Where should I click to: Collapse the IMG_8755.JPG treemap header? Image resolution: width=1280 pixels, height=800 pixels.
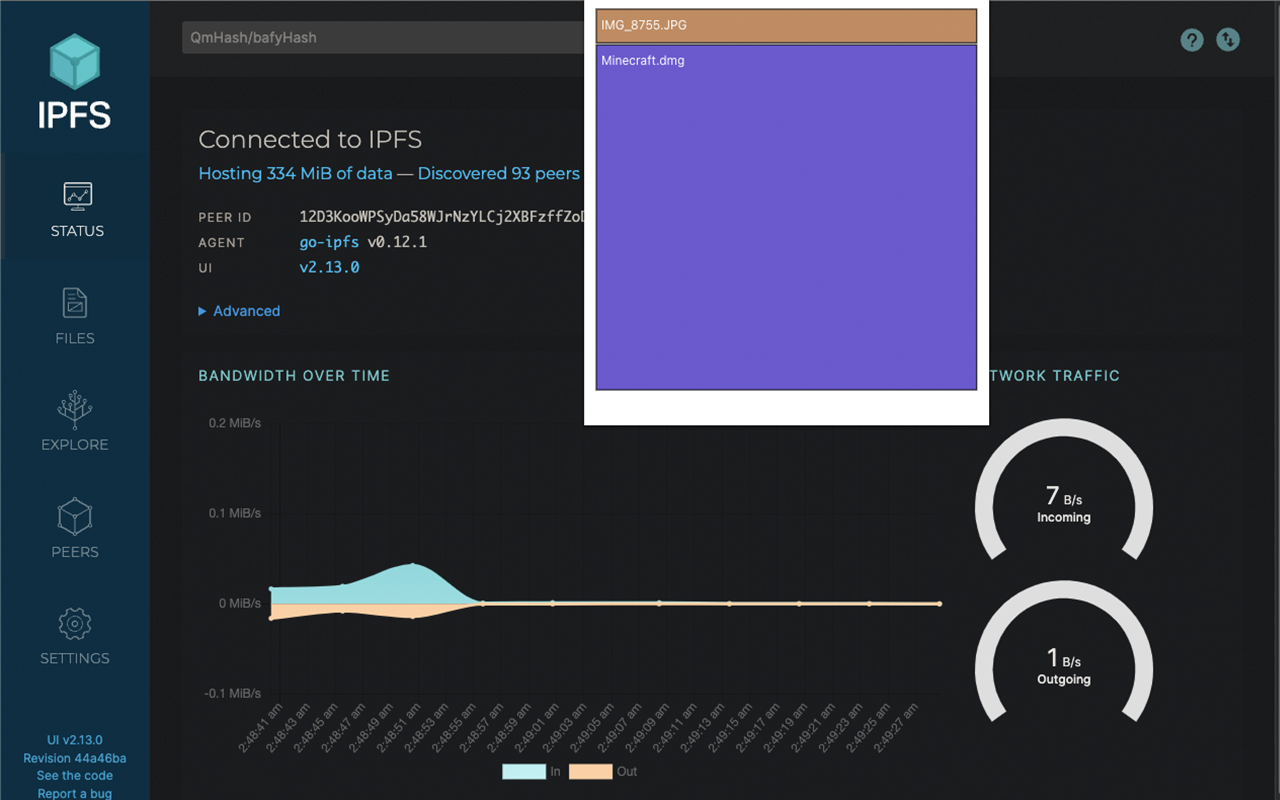[786, 25]
